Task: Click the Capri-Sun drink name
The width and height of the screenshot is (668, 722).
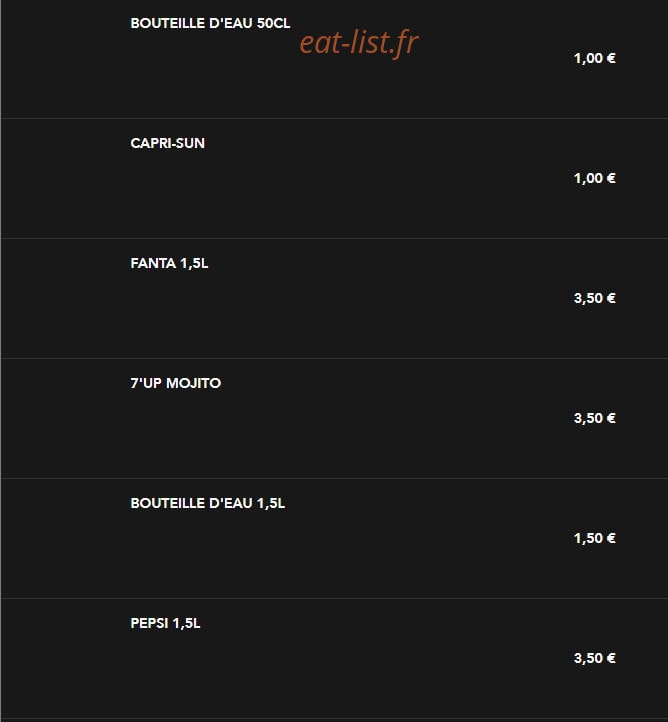Action: (x=168, y=143)
